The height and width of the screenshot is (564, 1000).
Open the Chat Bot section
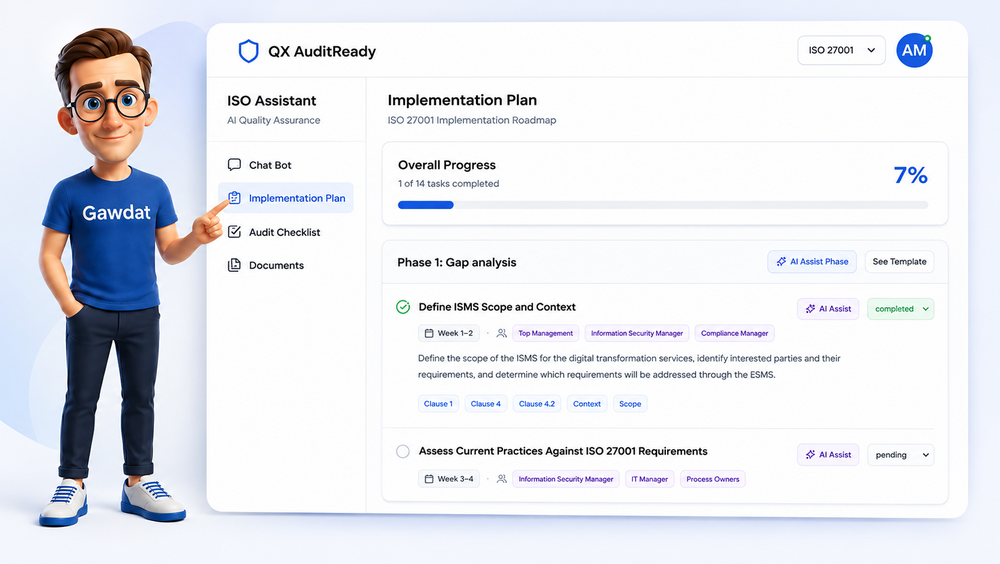[x=286, y=165]
